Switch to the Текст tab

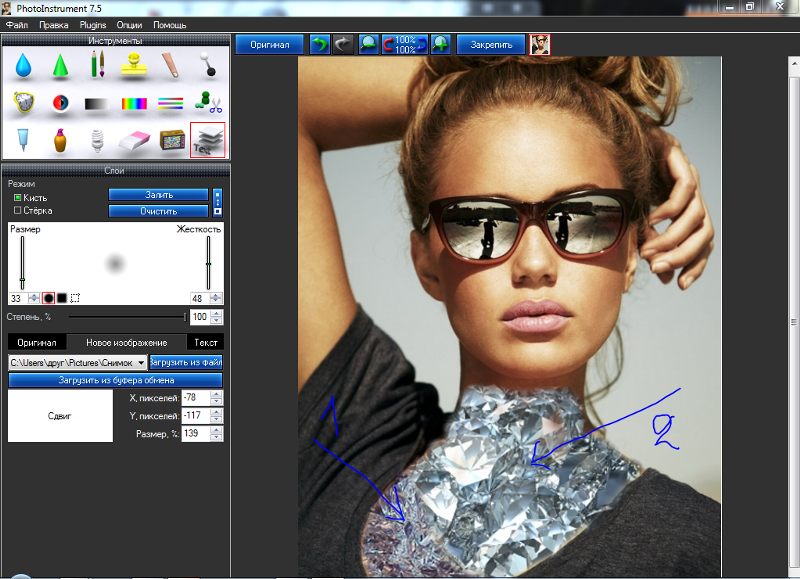click(x=206, y=342)
